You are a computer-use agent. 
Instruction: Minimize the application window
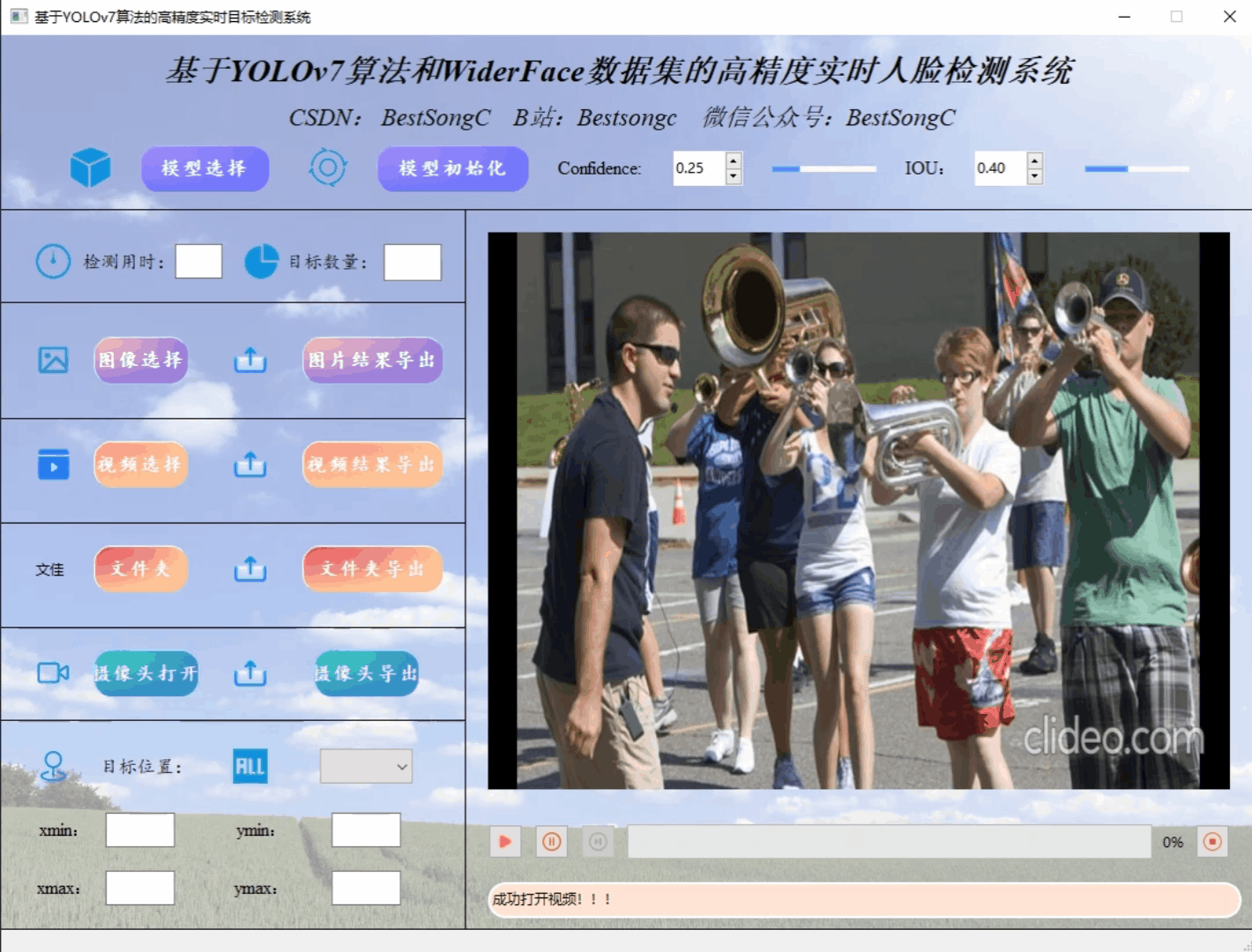(1124, 17)
